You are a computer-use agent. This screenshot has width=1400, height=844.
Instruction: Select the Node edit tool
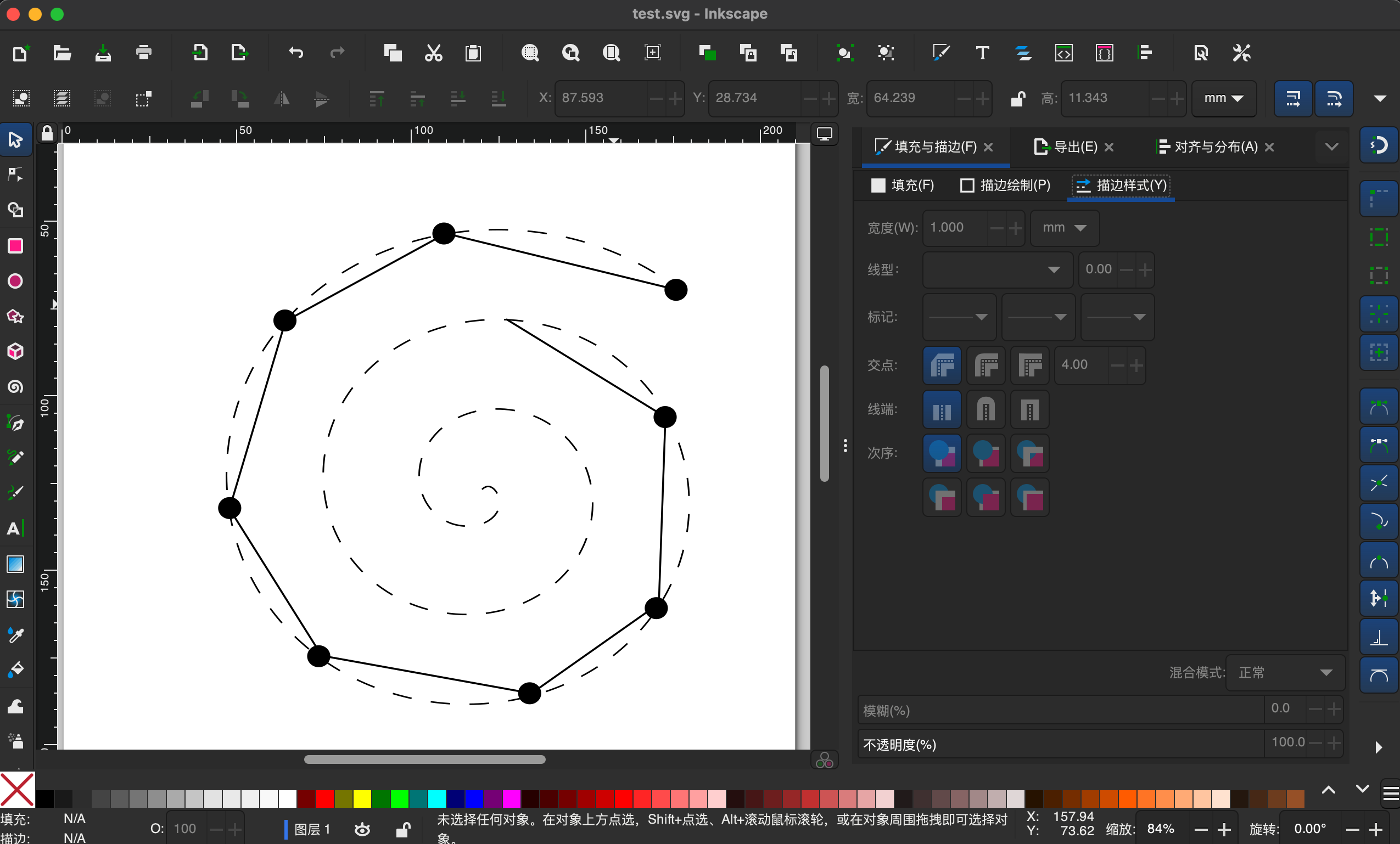point(15,175)
